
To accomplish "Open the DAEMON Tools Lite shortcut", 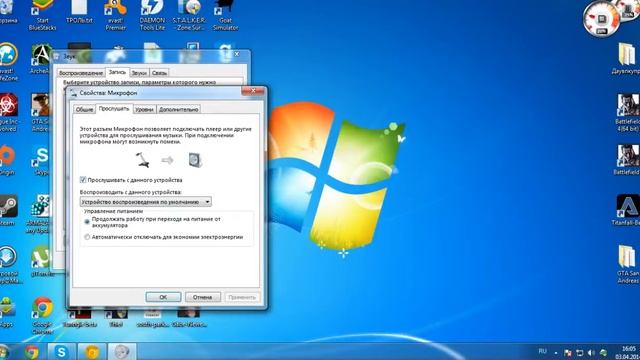I will tap(152, 16).
